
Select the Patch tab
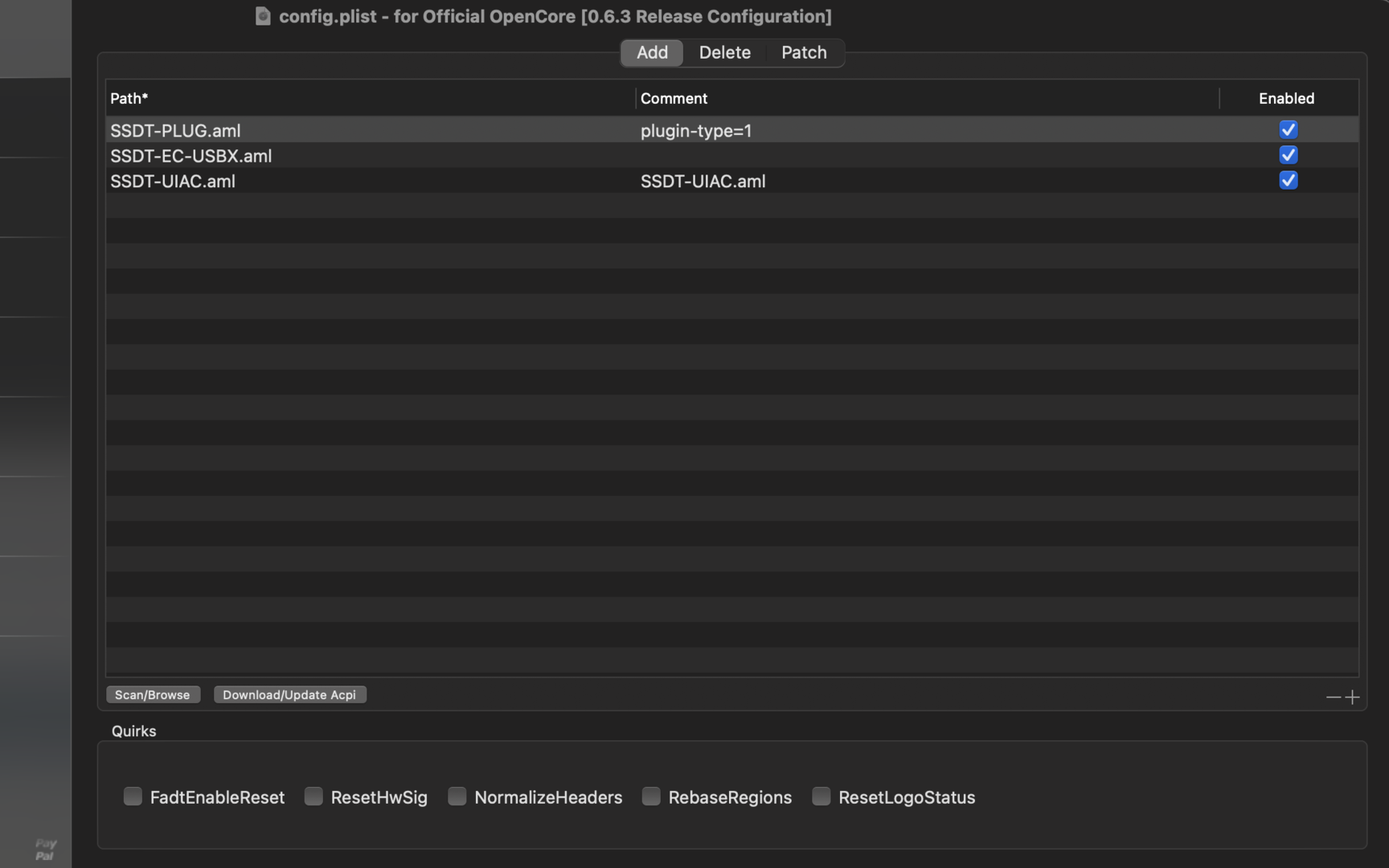pos(804,53)
